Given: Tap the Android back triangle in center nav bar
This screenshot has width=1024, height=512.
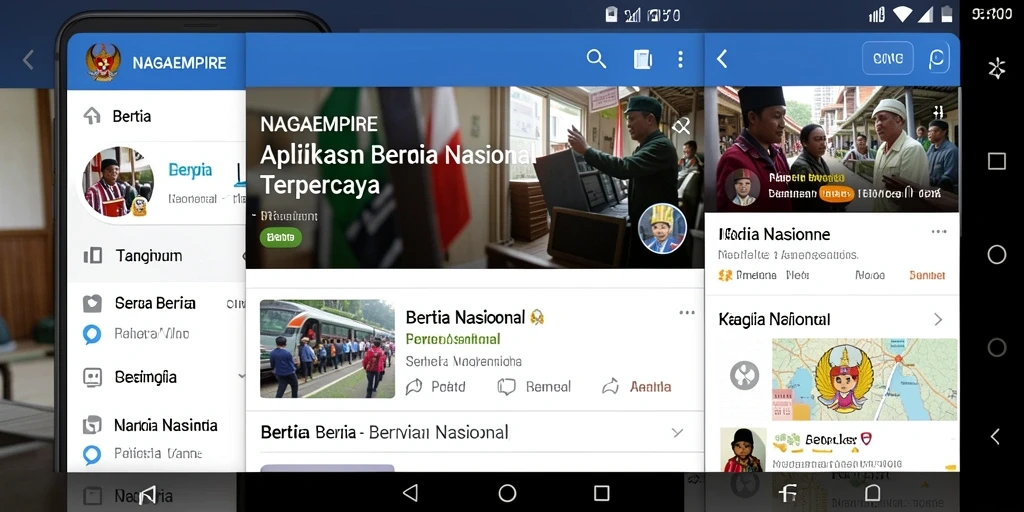Looking at the screenshot, I should 410,492.
